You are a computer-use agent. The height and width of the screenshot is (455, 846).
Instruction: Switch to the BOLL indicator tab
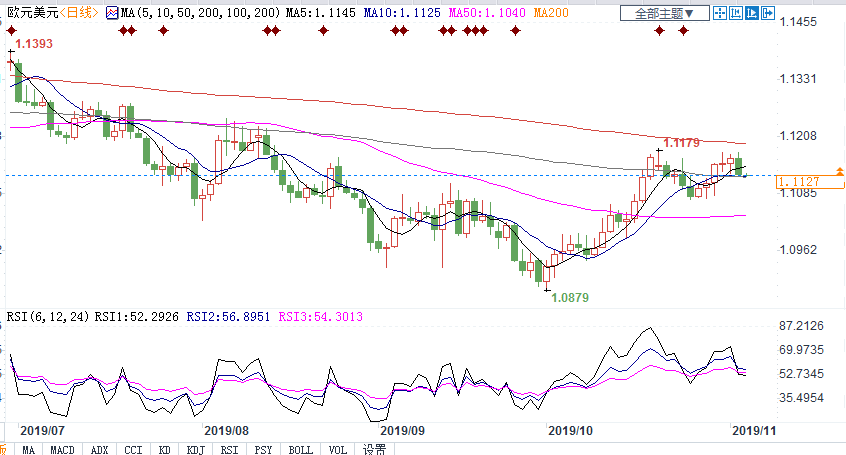pos(300,450)
